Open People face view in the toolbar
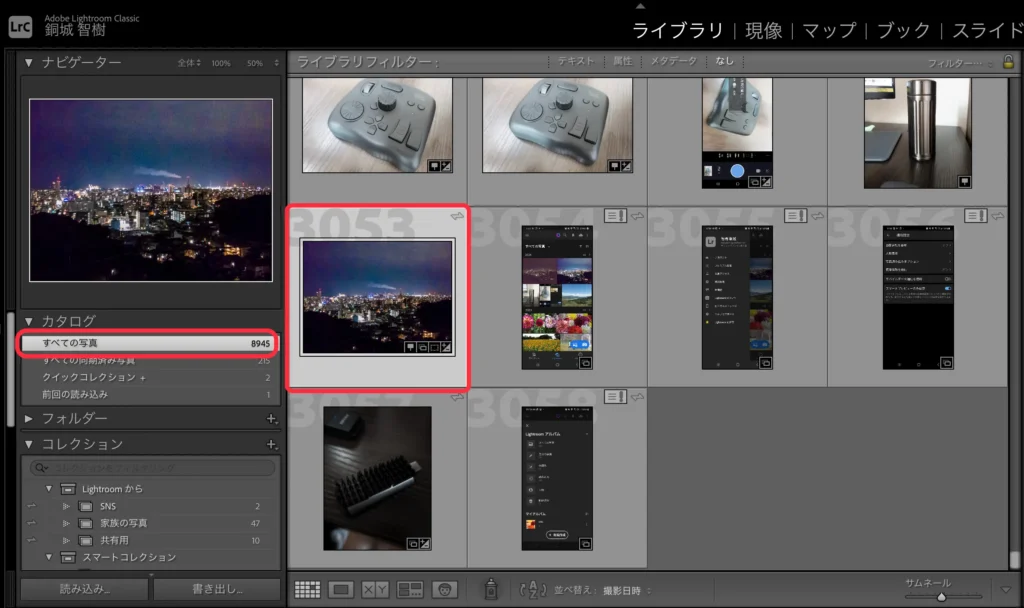The width and height of the screenshot is (1024, 608). 445,590
